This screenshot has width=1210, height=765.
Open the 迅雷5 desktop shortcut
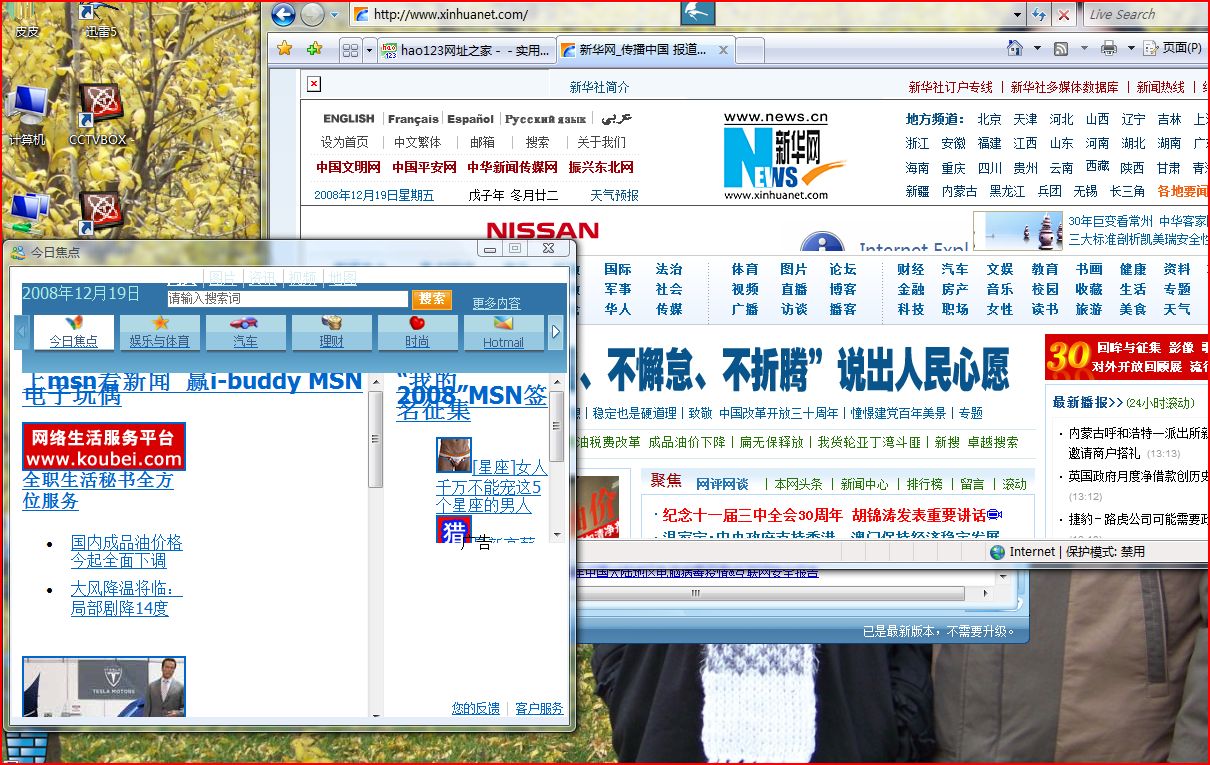(x=100, y=20)
